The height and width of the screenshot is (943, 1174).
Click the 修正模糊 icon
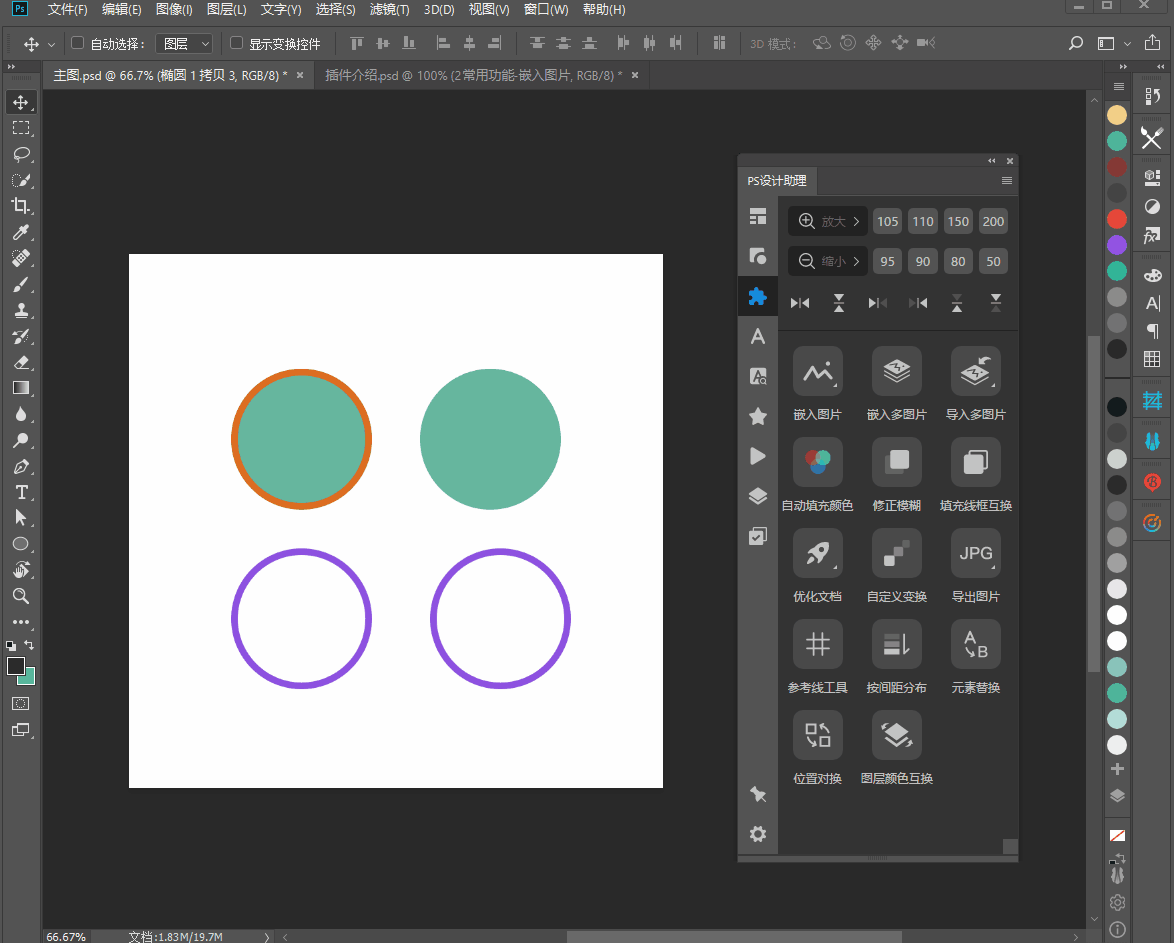coord(896,462)
